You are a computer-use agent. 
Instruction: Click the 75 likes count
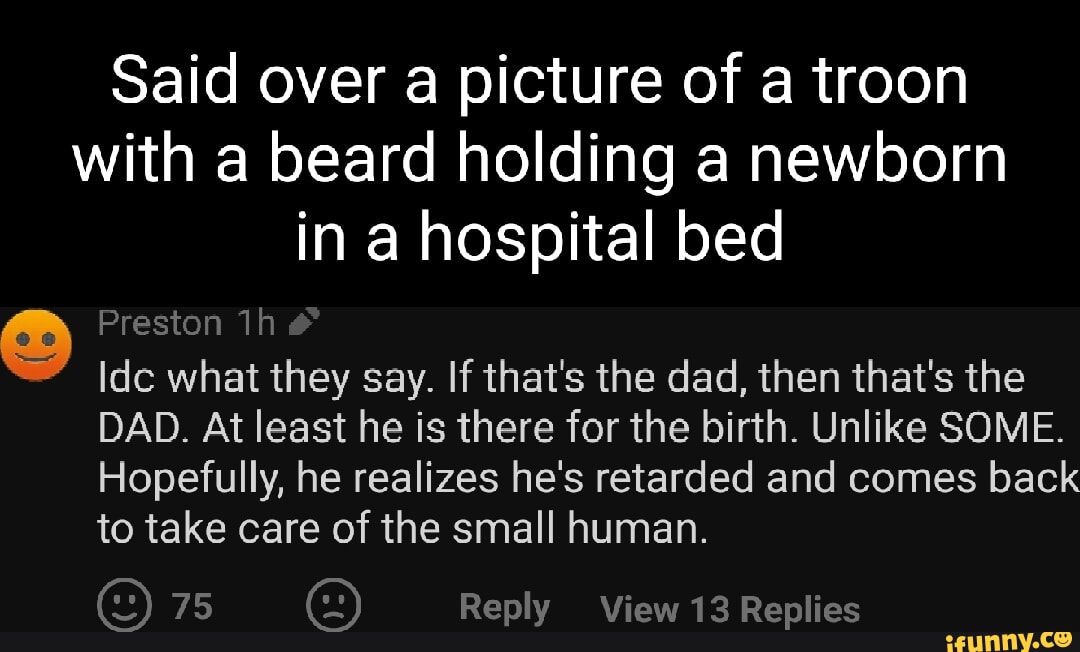point(193,607)
